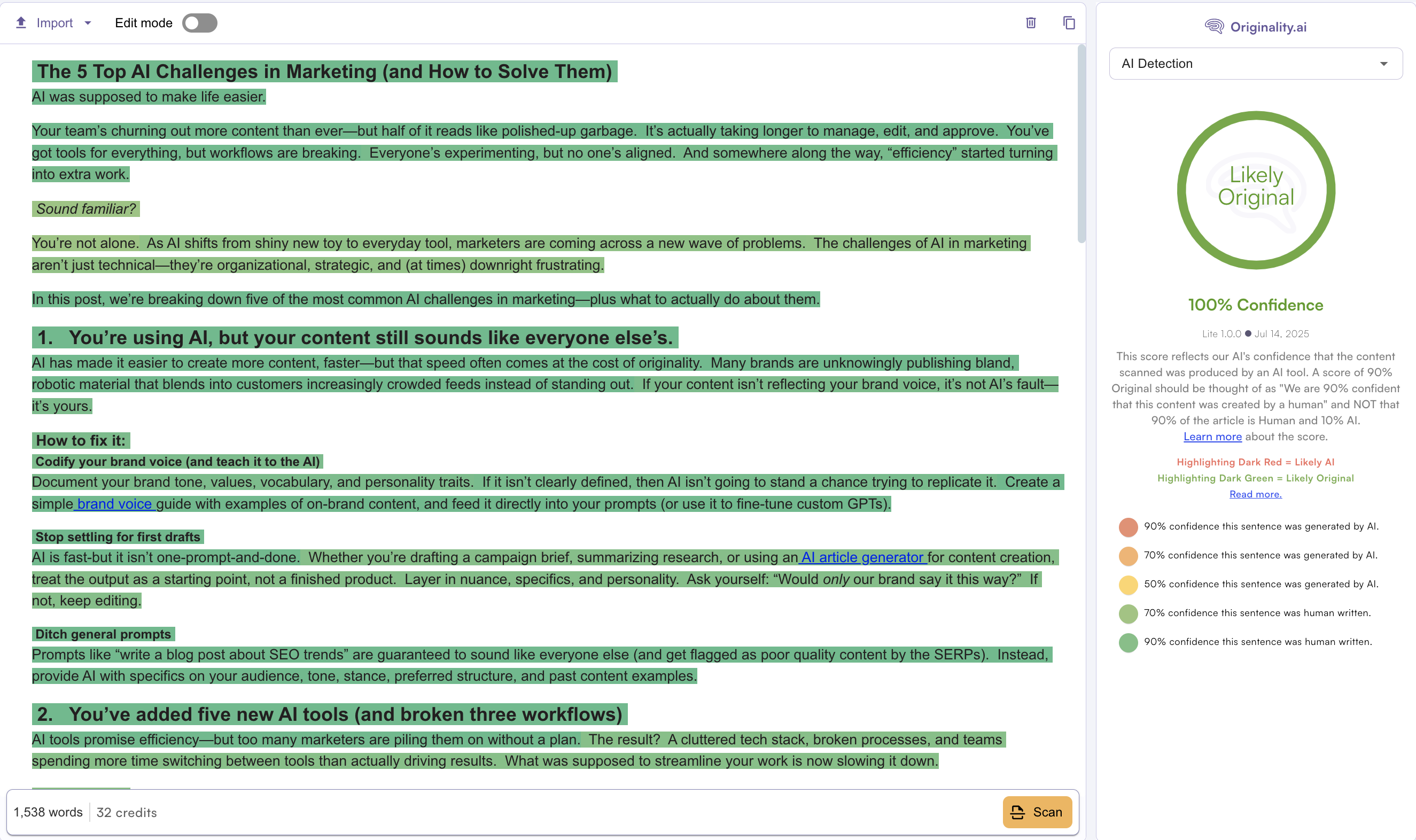
Task: Click the copy to clipboard icon
Action: click(1069, 22)
